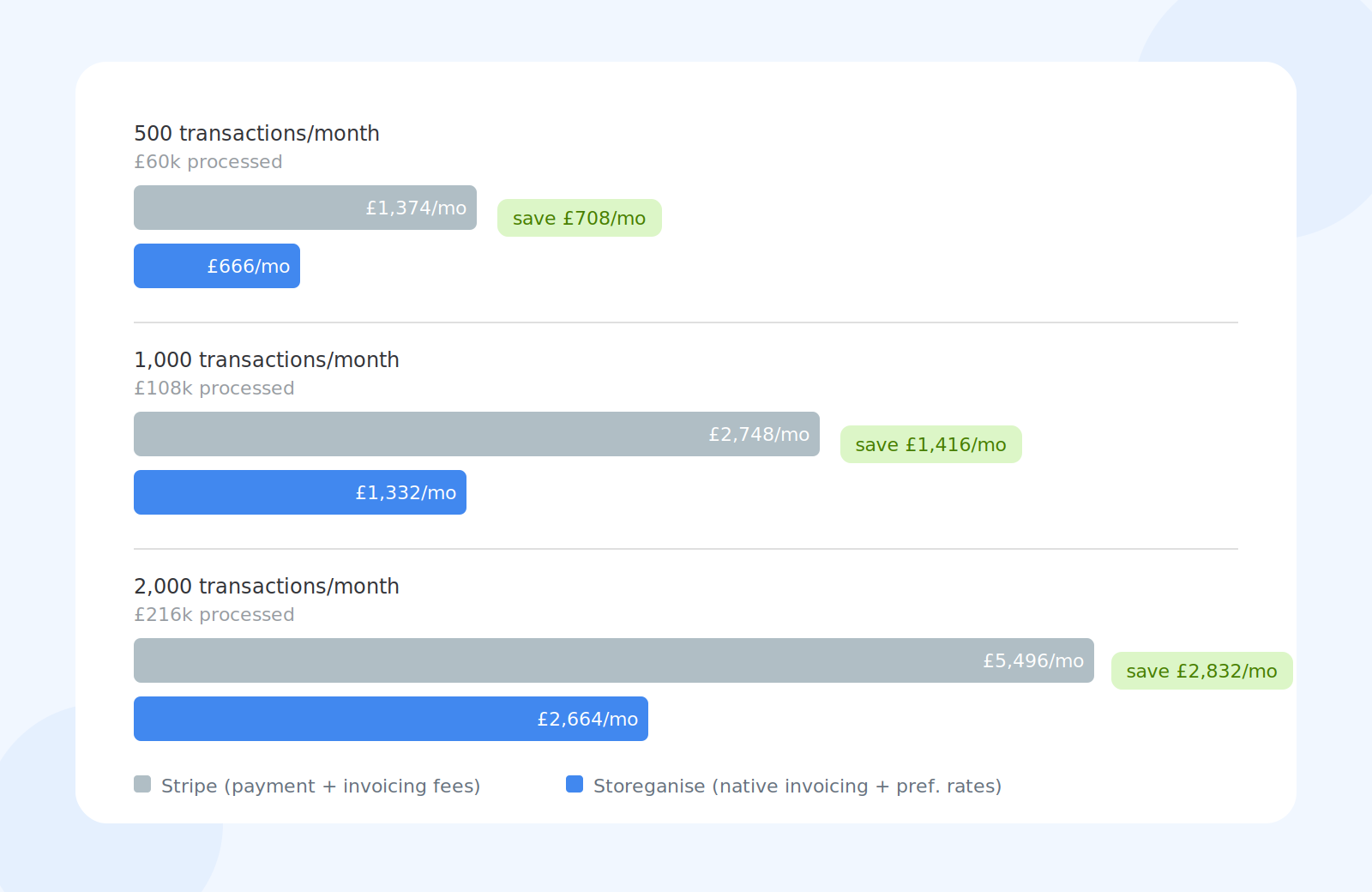Click the 1,000 transactions/month heading

pos(267,360)
